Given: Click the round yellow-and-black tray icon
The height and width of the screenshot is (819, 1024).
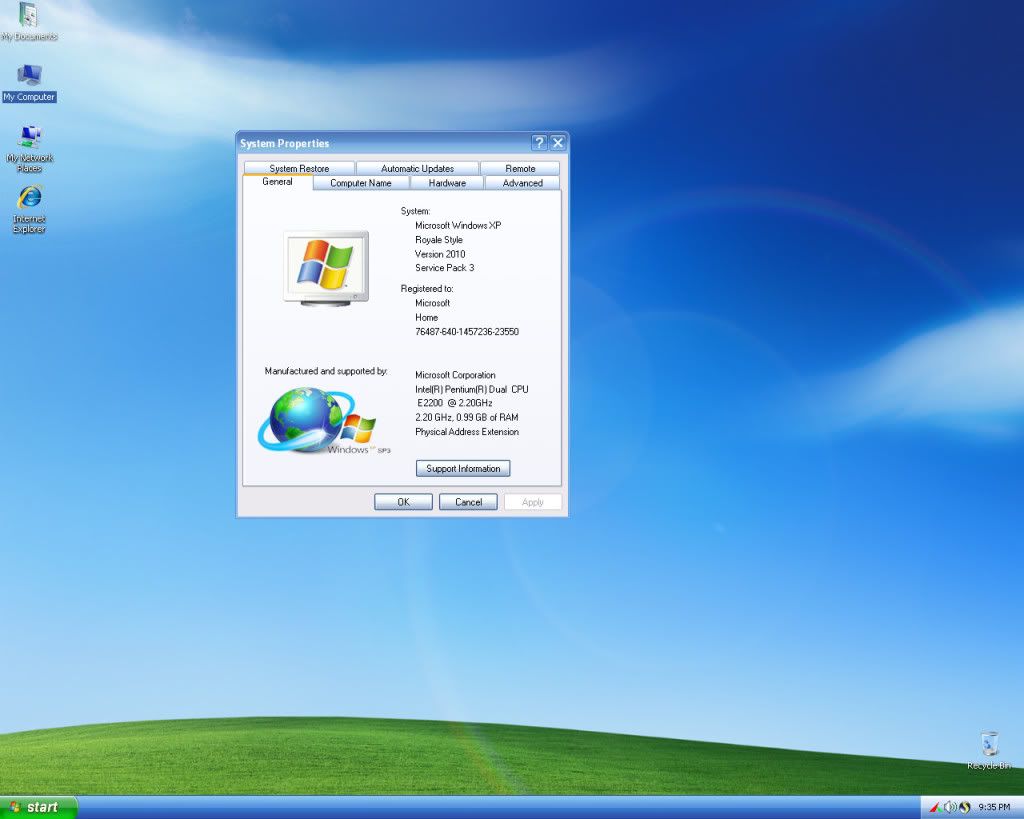Looking at the screenshot, I should coord(965,807).
